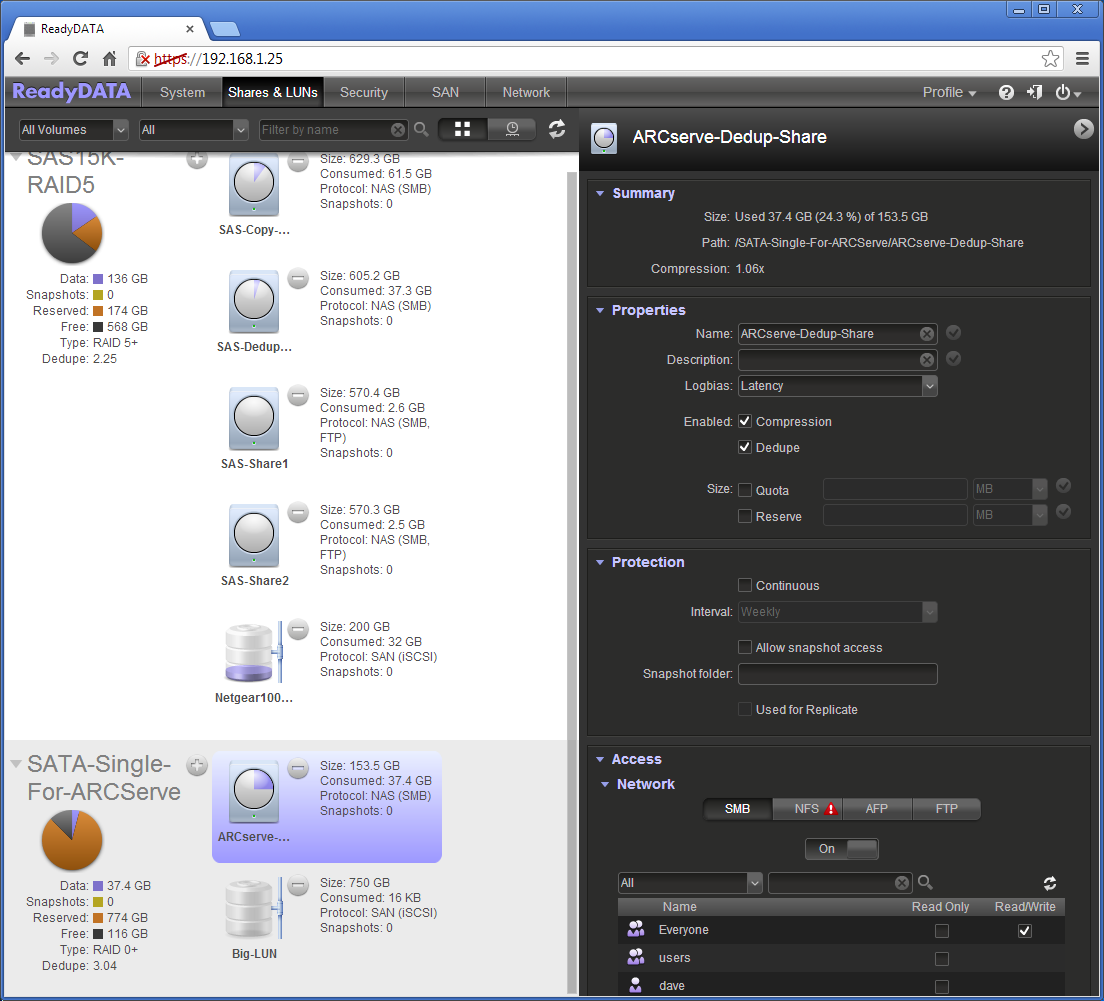Switch to grid thumbnail view
The image size is (1104, 1001).
point(462,129)
